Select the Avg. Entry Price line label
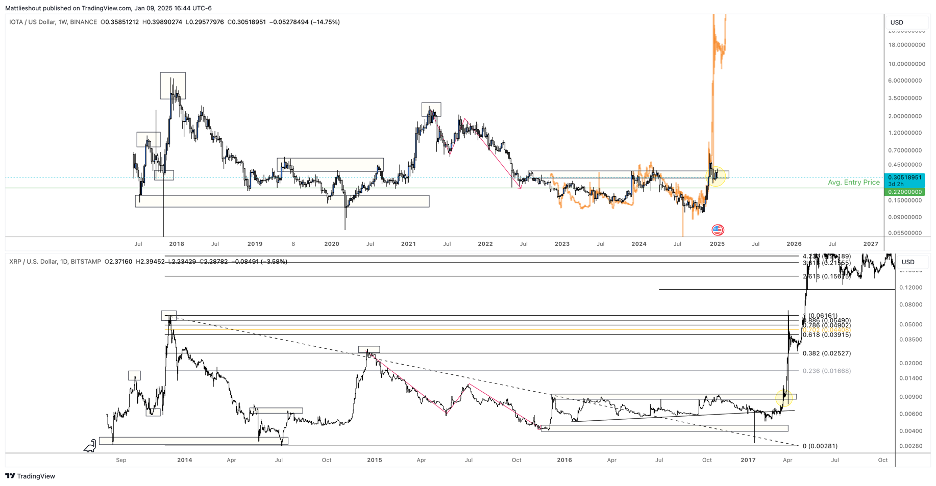 [854, 182]
